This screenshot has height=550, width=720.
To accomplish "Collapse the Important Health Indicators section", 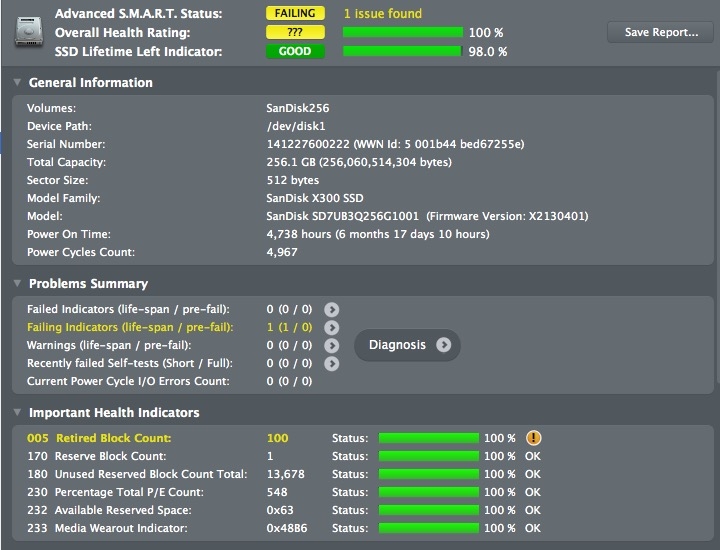I will 17,413.
